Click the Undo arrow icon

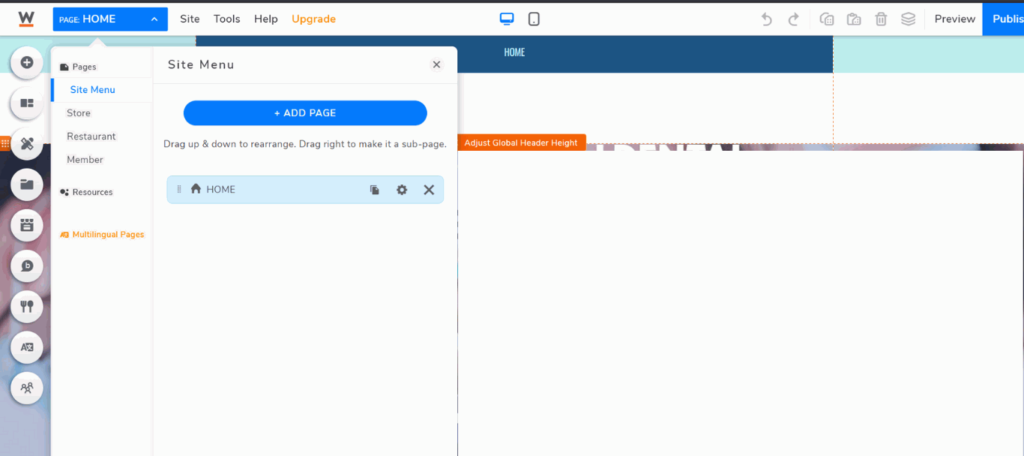point(767,20)
